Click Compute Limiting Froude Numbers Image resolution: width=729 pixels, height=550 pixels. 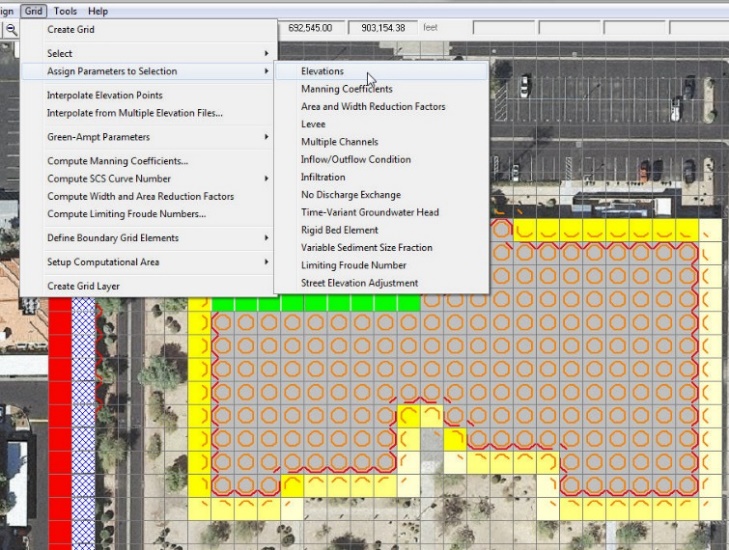coord(126,214)
